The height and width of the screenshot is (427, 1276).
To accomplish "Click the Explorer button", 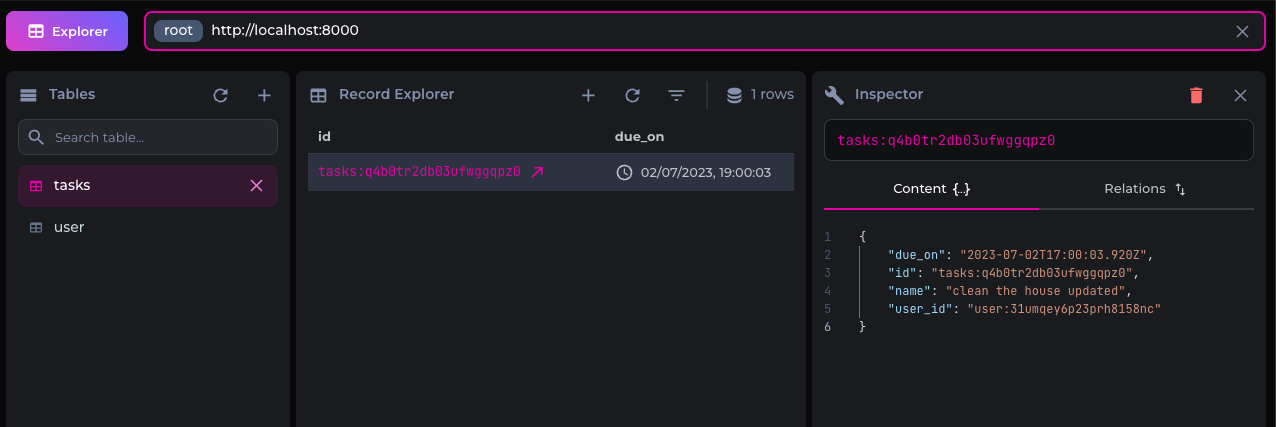I will pos(67,31).
